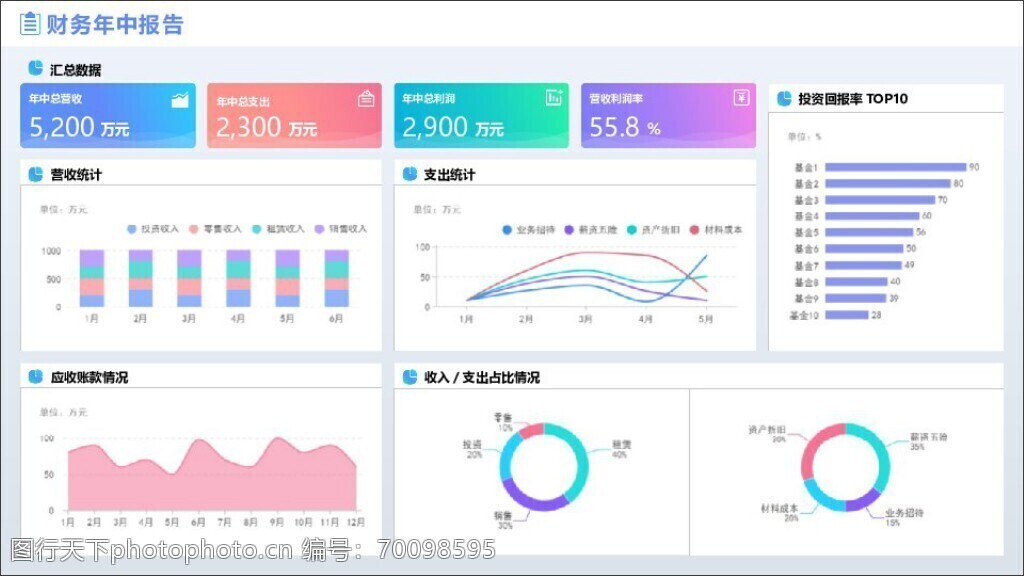Click the pie icon next to 投资回报率 TOP10
The width and height of the screenshot is (1024, 576).
784,98
